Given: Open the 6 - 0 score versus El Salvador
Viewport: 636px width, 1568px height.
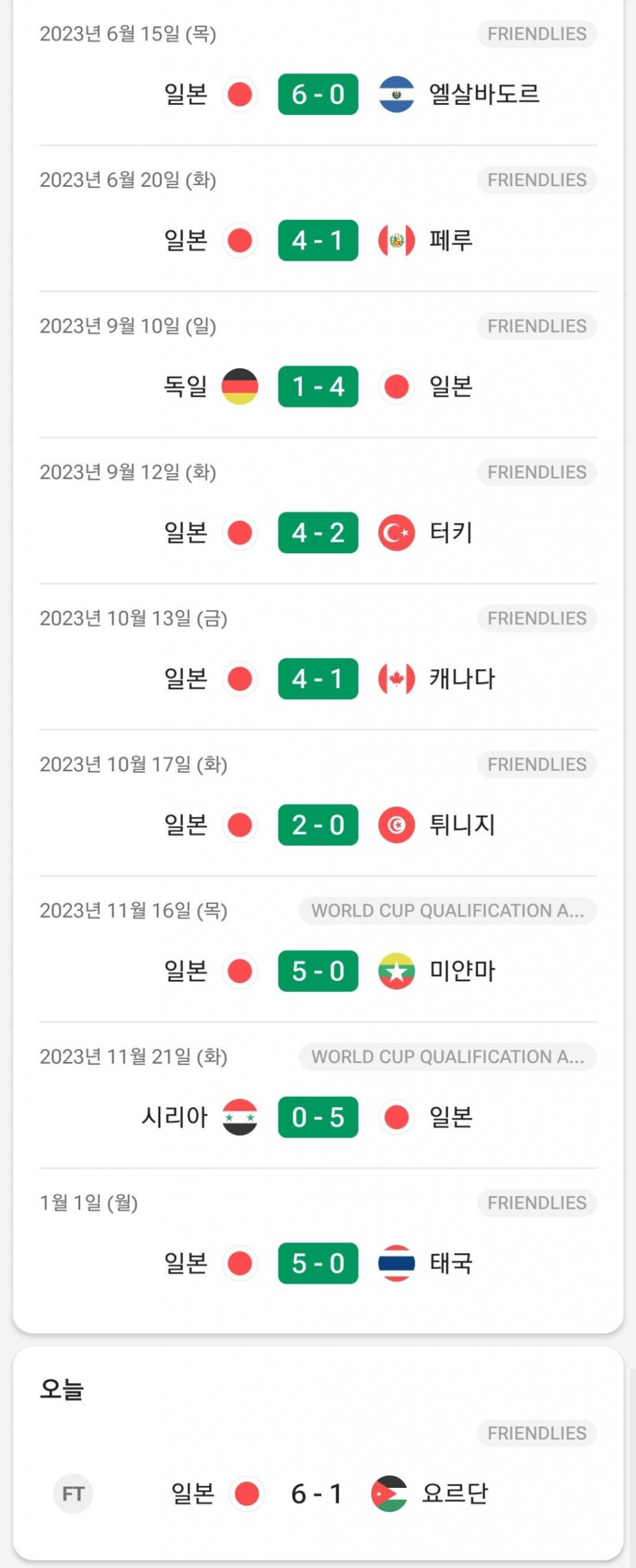Looking at the screenshot, I should point(318,94).
